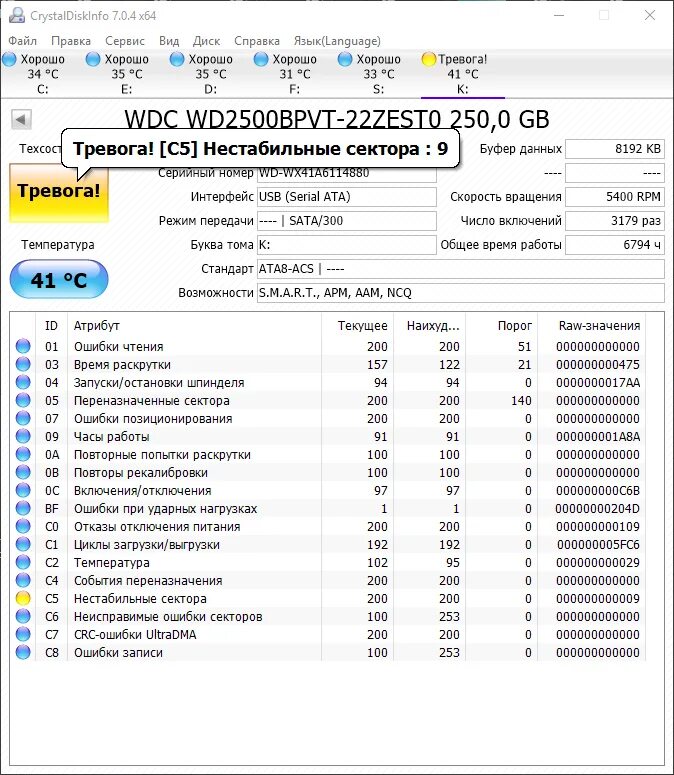Click status orb for attribute 04 Запуски/остановки шпинделя
The height and width of the screenshot is (775, 674).
pyautogui.click(x=23, y=382)
